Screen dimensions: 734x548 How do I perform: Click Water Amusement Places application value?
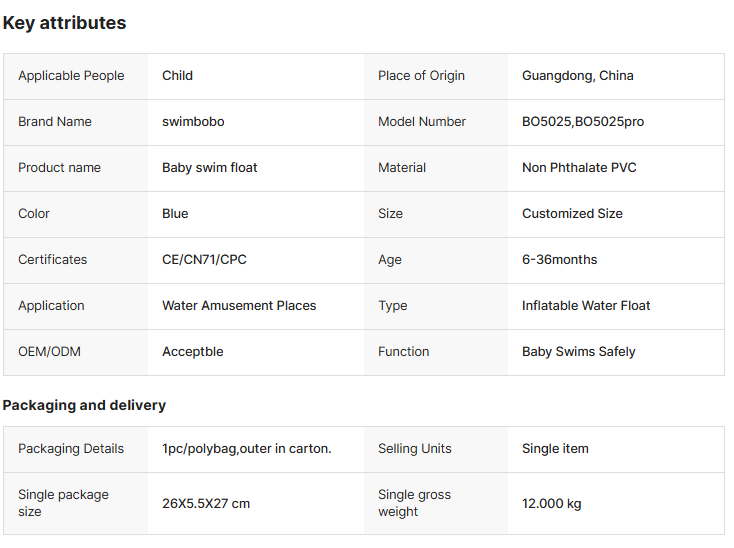pyautogui.click(x=239, y=306)
